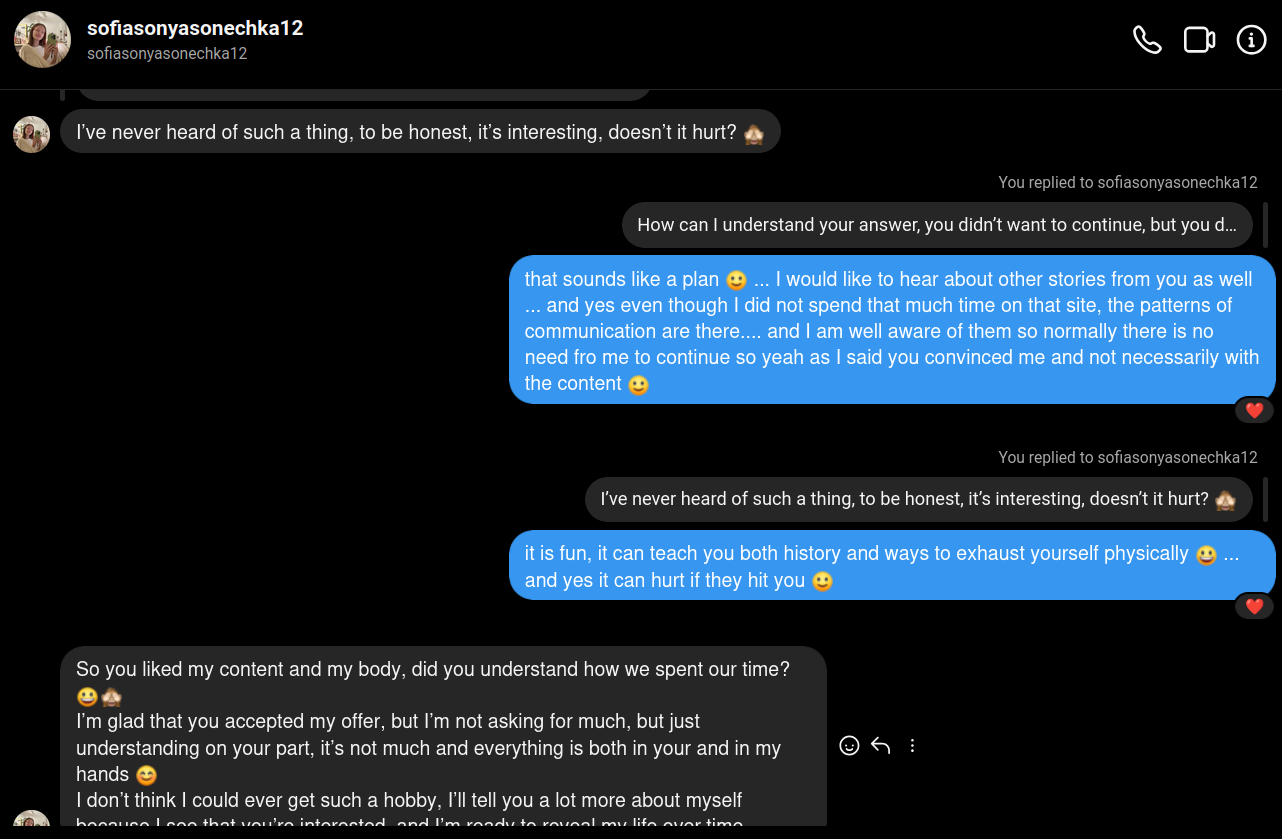The height and width of the screenshot is (839, 1282).
Task: Click the header profile avatar
Action: (42, 40)
